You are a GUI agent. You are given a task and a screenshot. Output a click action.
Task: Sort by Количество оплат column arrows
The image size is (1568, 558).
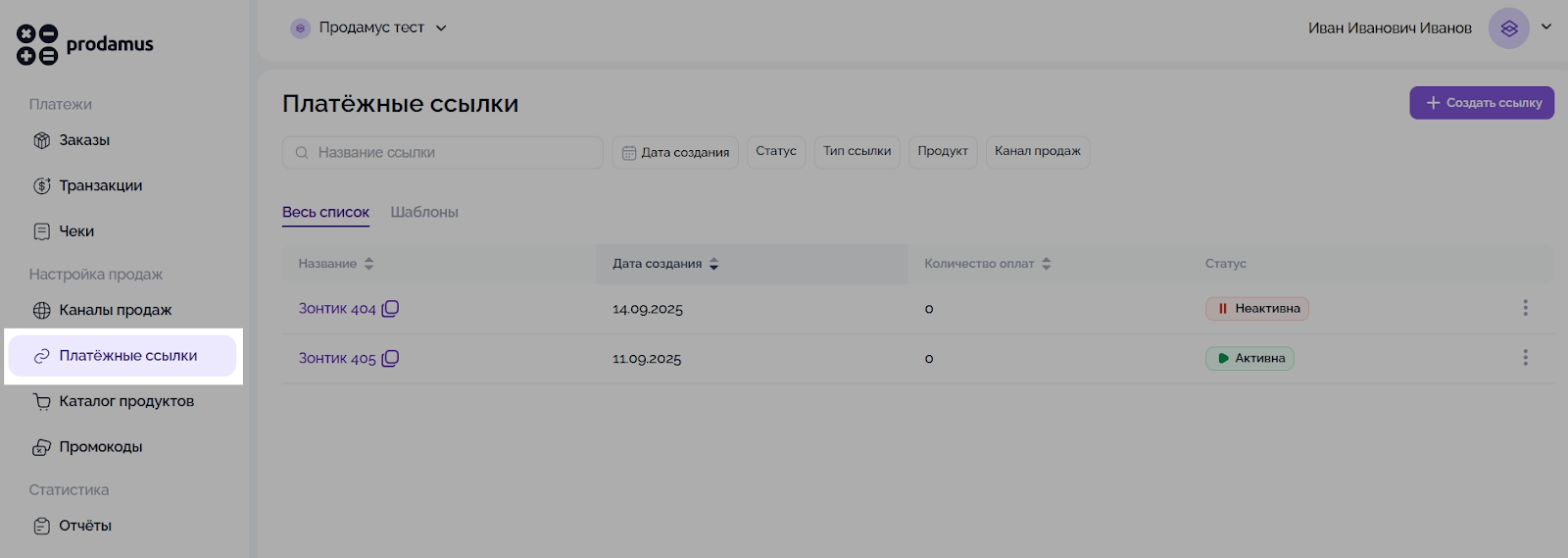(x=1047, y=264)
